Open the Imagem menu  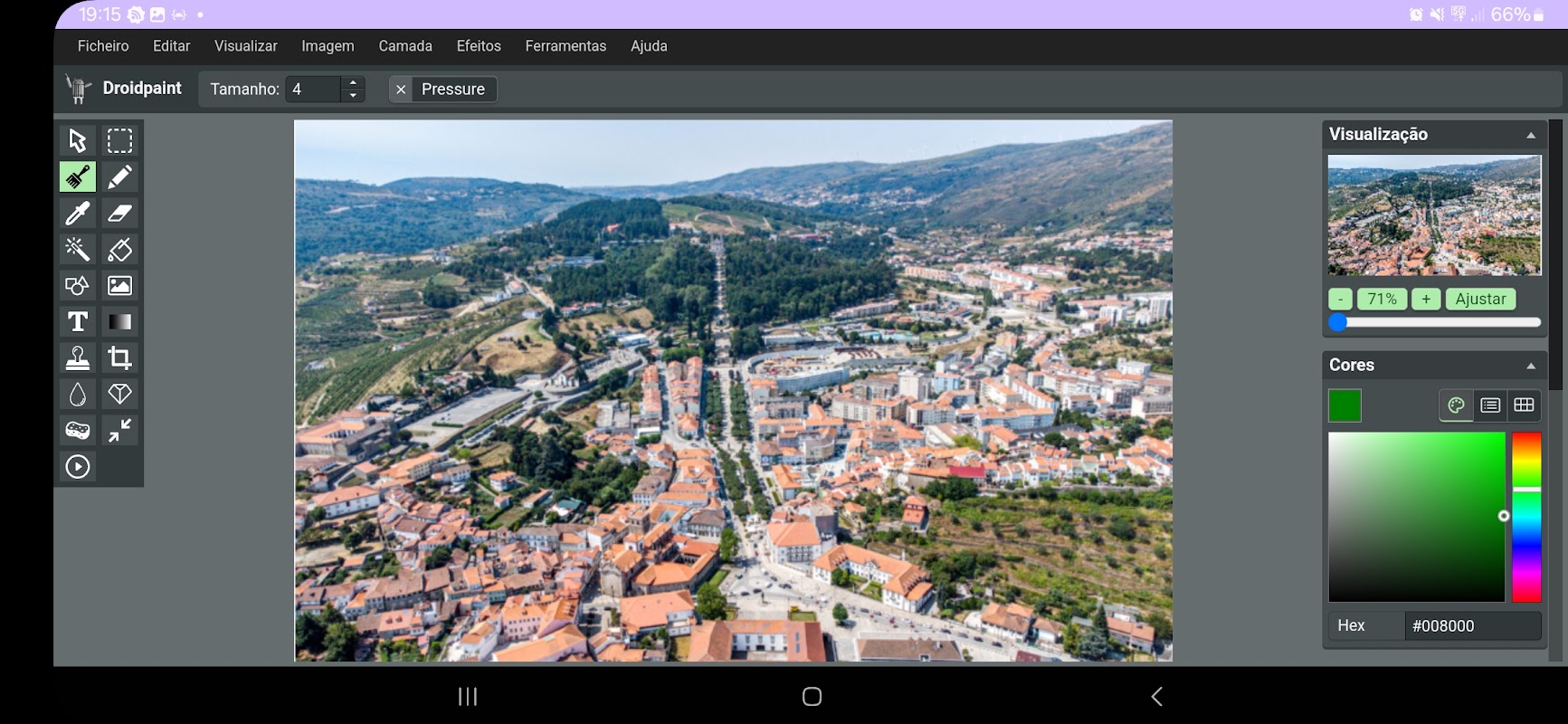tap(328, 46)
